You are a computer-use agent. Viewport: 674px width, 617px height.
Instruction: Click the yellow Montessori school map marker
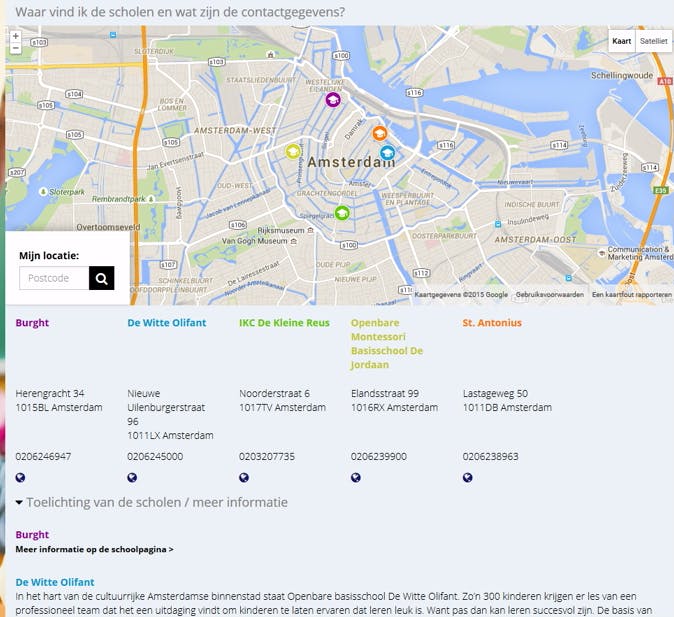pos(293,151)
